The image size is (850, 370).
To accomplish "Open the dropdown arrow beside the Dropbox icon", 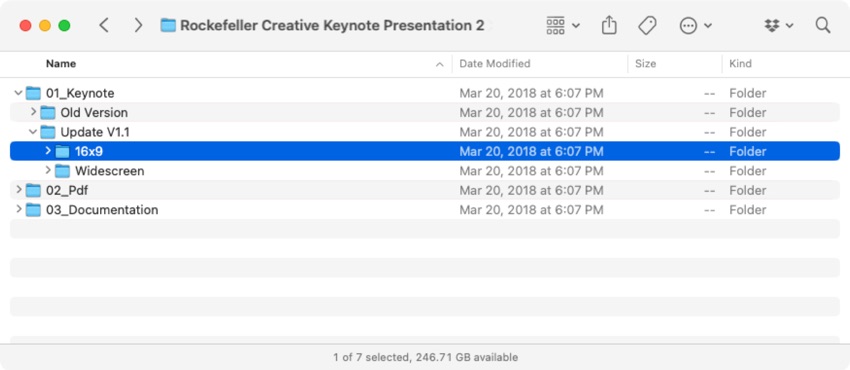I will tap(789, 25).
